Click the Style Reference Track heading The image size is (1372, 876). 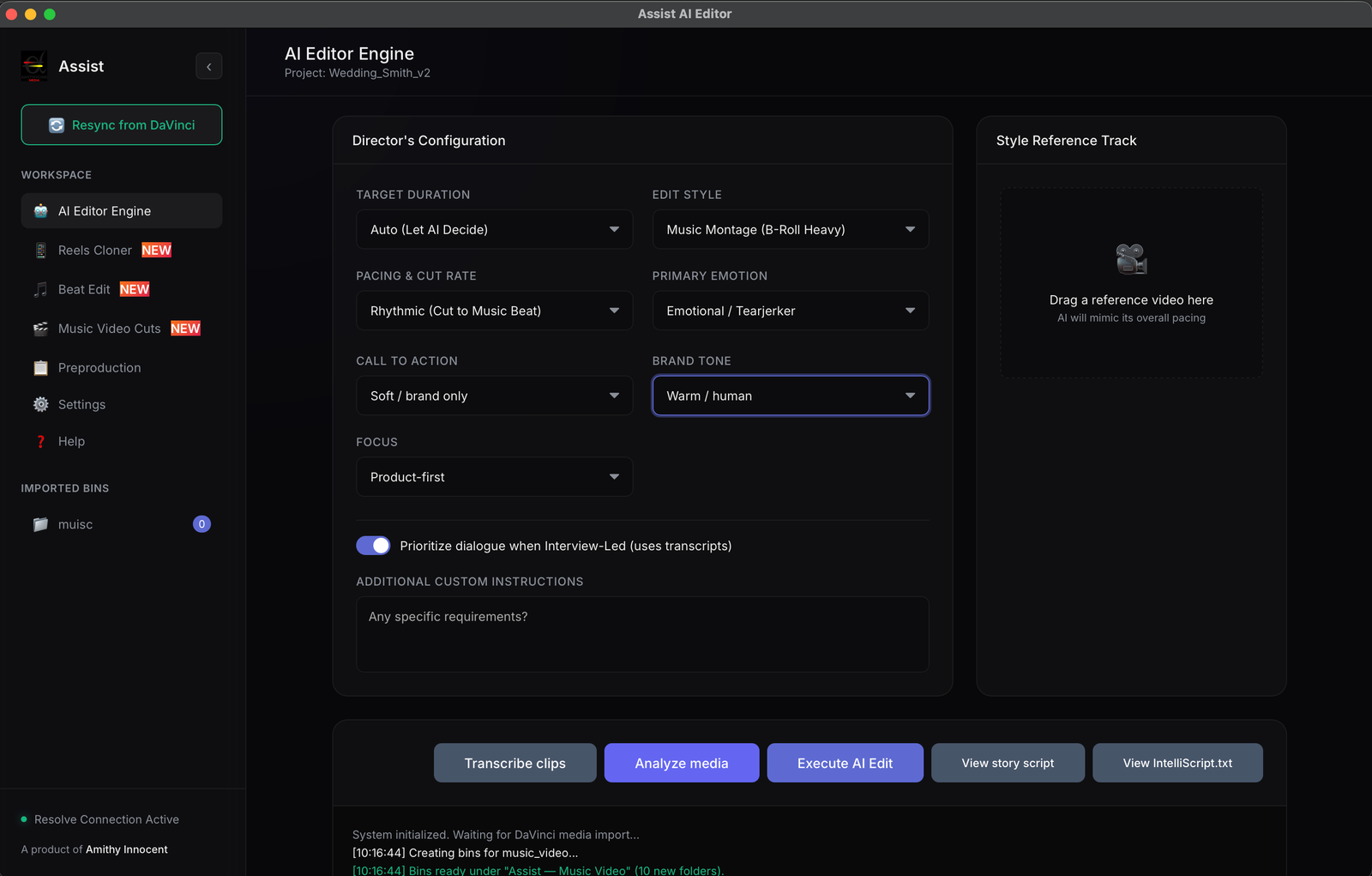pyautogui.click(x=1066, y=141)
